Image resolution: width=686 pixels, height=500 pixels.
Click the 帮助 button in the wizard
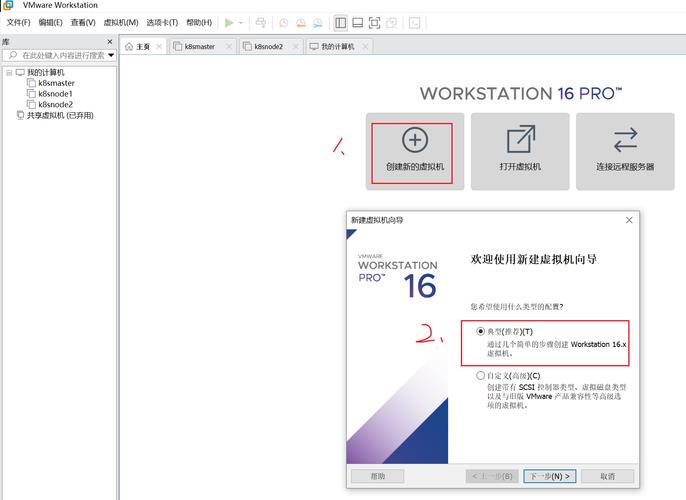pyautogui.click(x=378, y=476)
